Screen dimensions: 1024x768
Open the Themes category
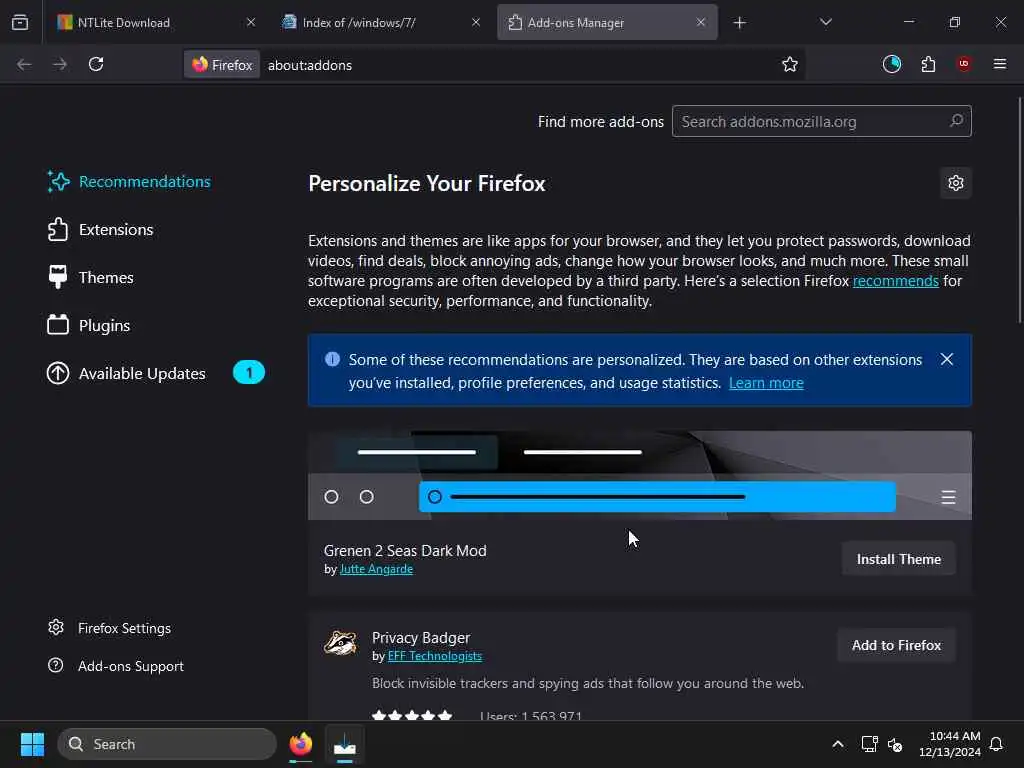pyautogui.click(x=90, y=278)
